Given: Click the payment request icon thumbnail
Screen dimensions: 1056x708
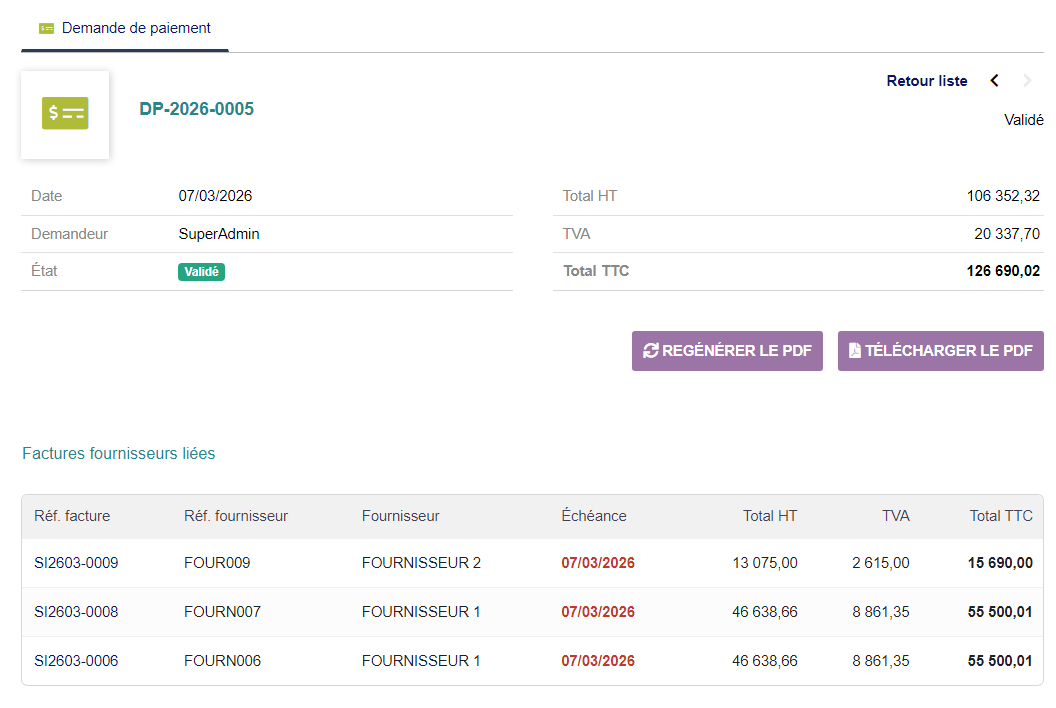Looking at the screenshot, I should tap(65, 114).
